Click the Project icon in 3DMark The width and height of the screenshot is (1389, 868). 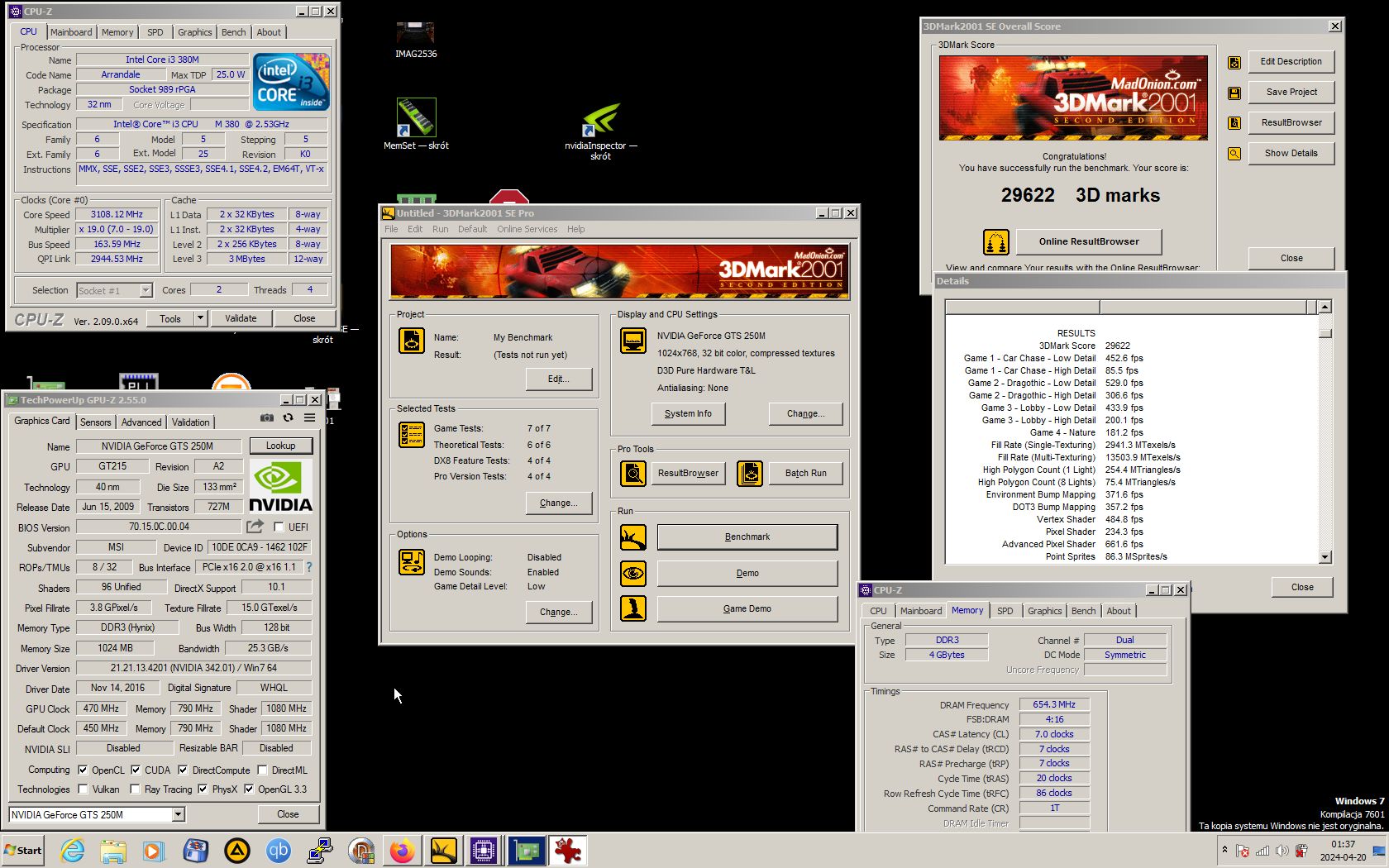(412, 341)
